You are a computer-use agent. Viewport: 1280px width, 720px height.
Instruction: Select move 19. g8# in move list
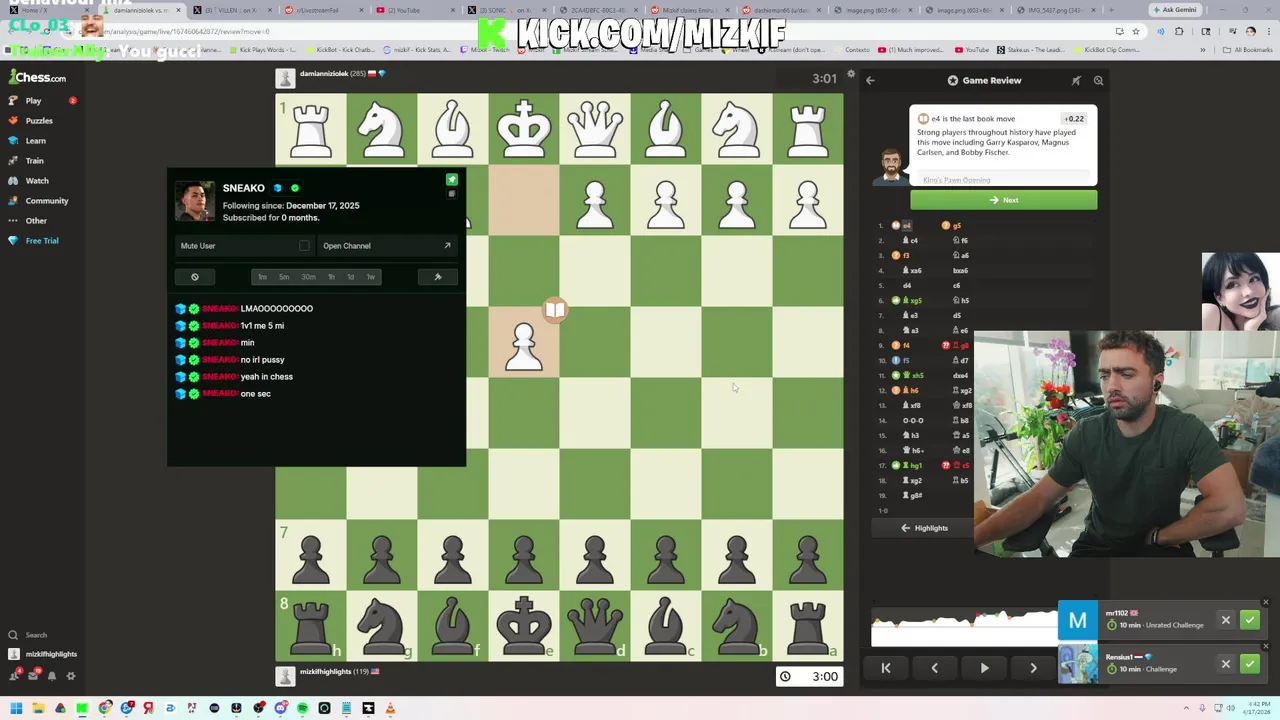click(x=912, y=496)
